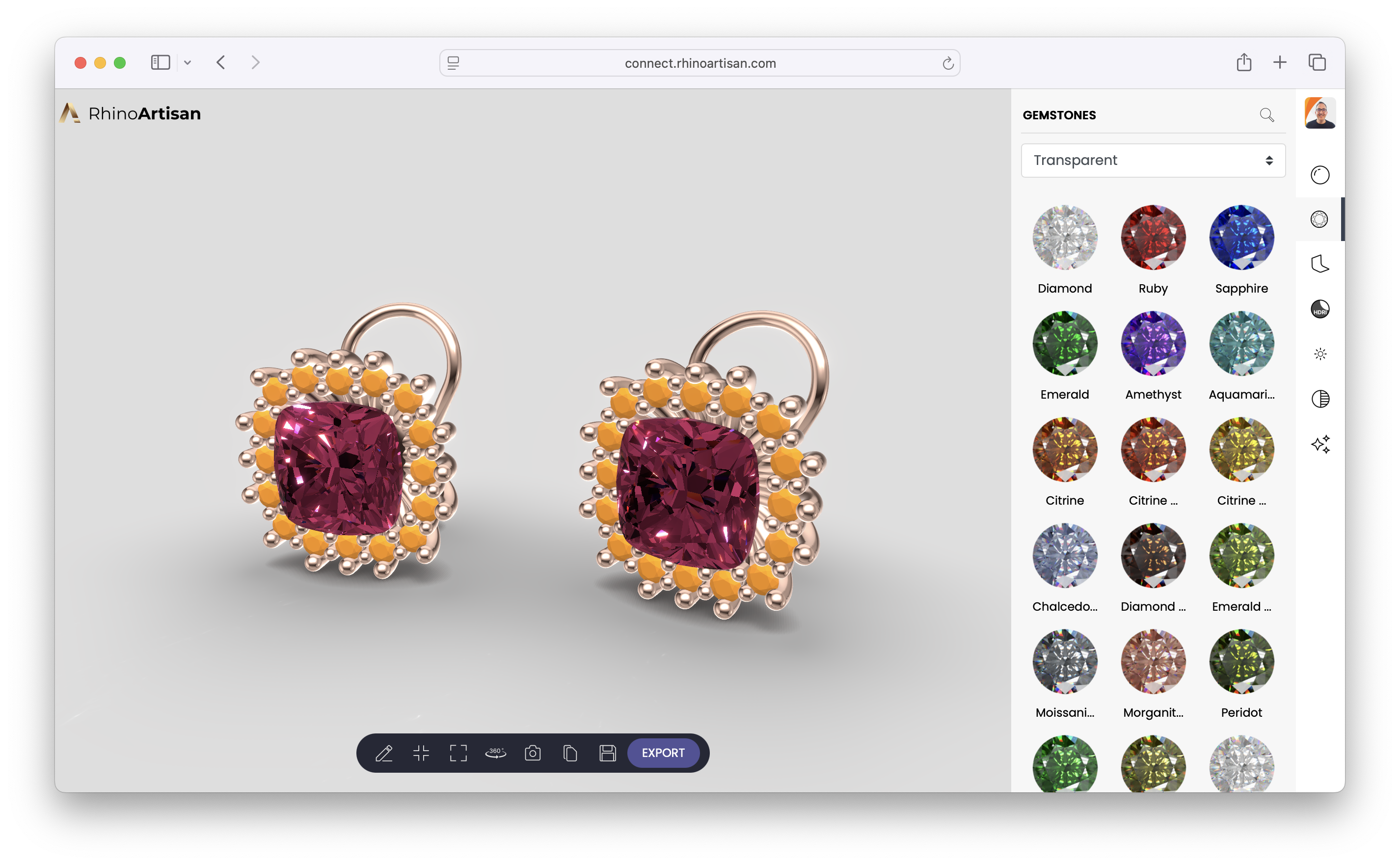
Task: Click the save floppy disk icon
Action: tap(607, 753)
